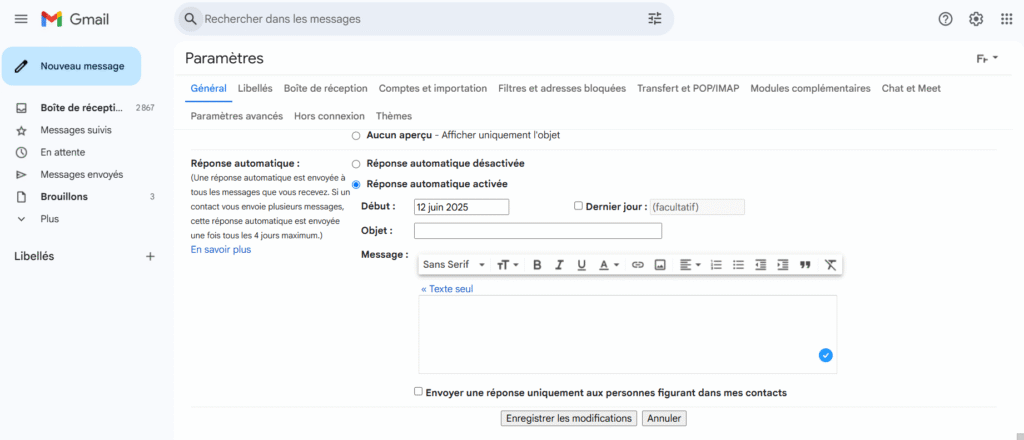
Task: Enable the 'Dernier jour' checkbox
Action: click(578, 206)
